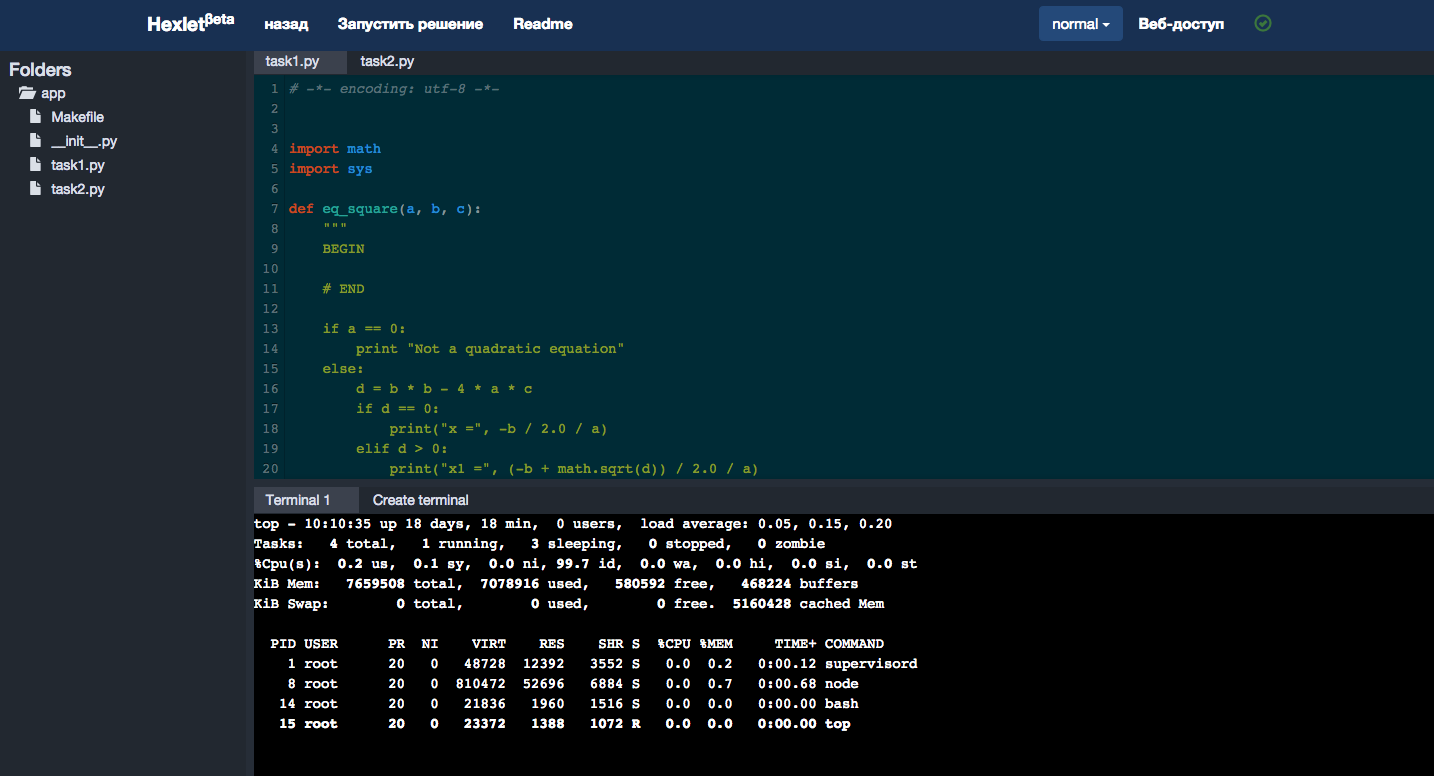
Task: Open the Readme menu item
Action: (543, 24)
